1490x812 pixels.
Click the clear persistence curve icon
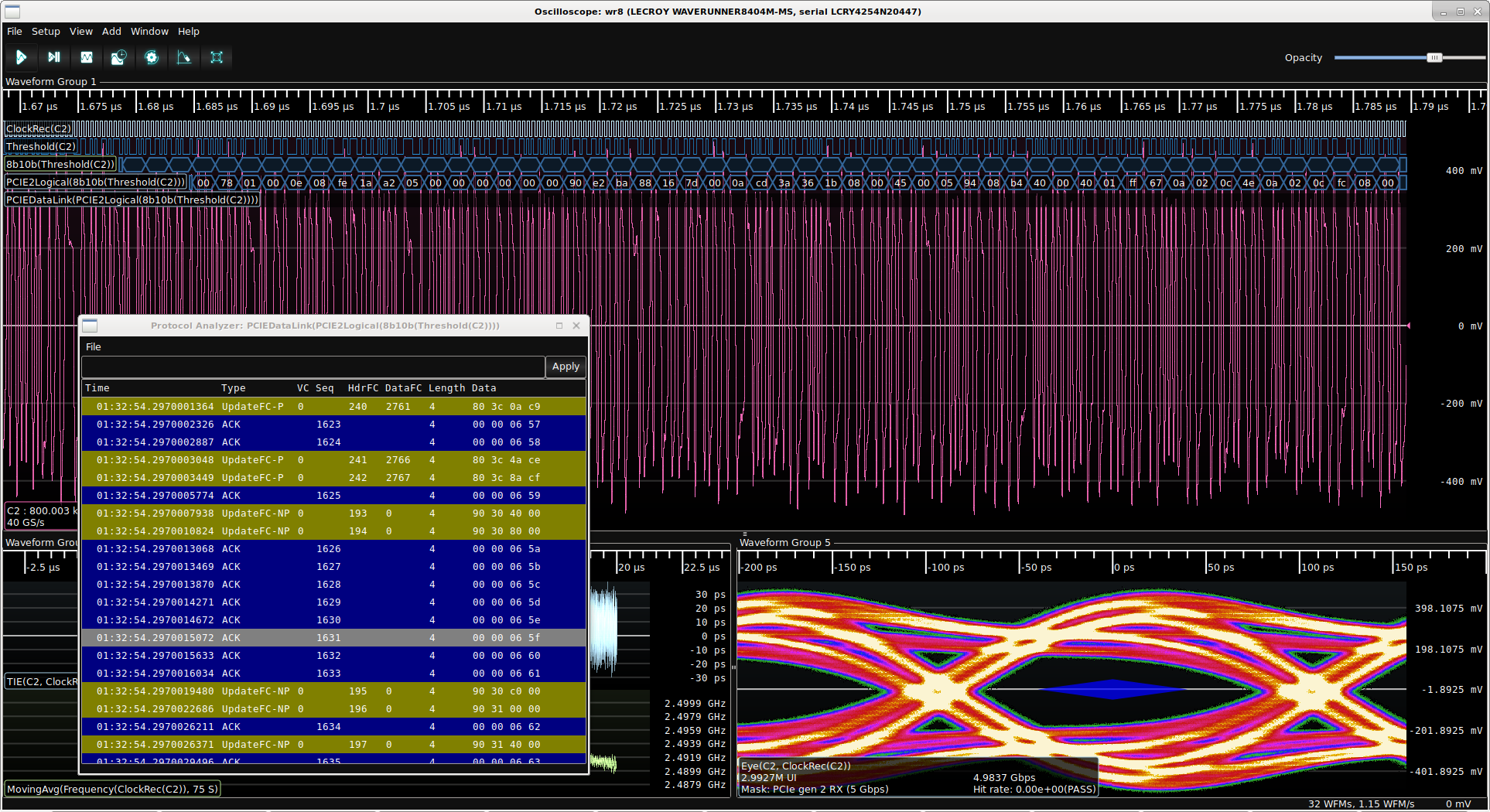point(184,57)
